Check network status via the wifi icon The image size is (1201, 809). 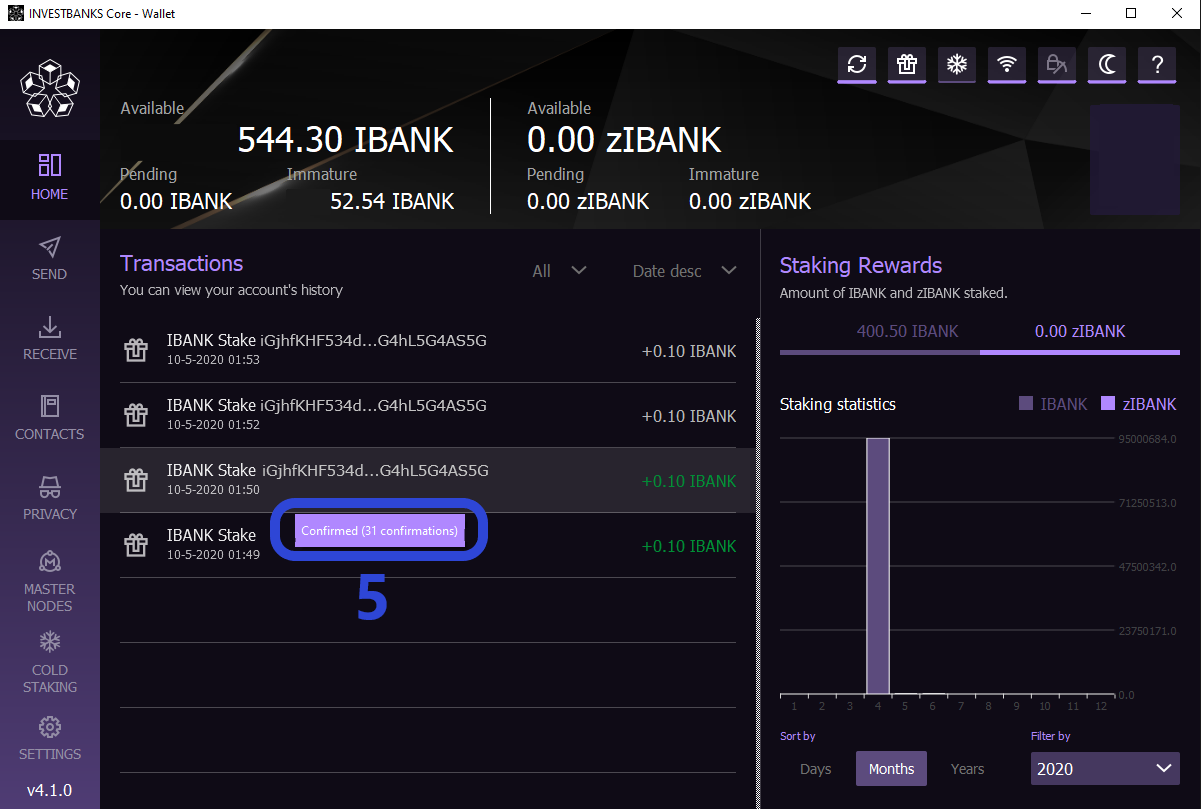[1007, 65]
